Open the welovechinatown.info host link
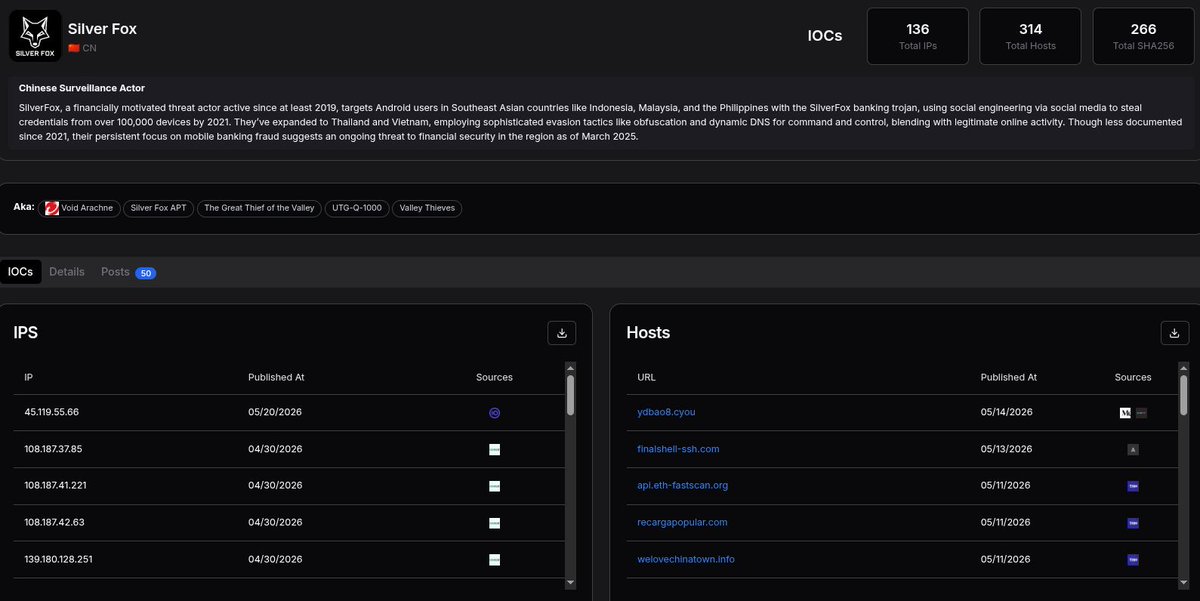 point(686,559)
